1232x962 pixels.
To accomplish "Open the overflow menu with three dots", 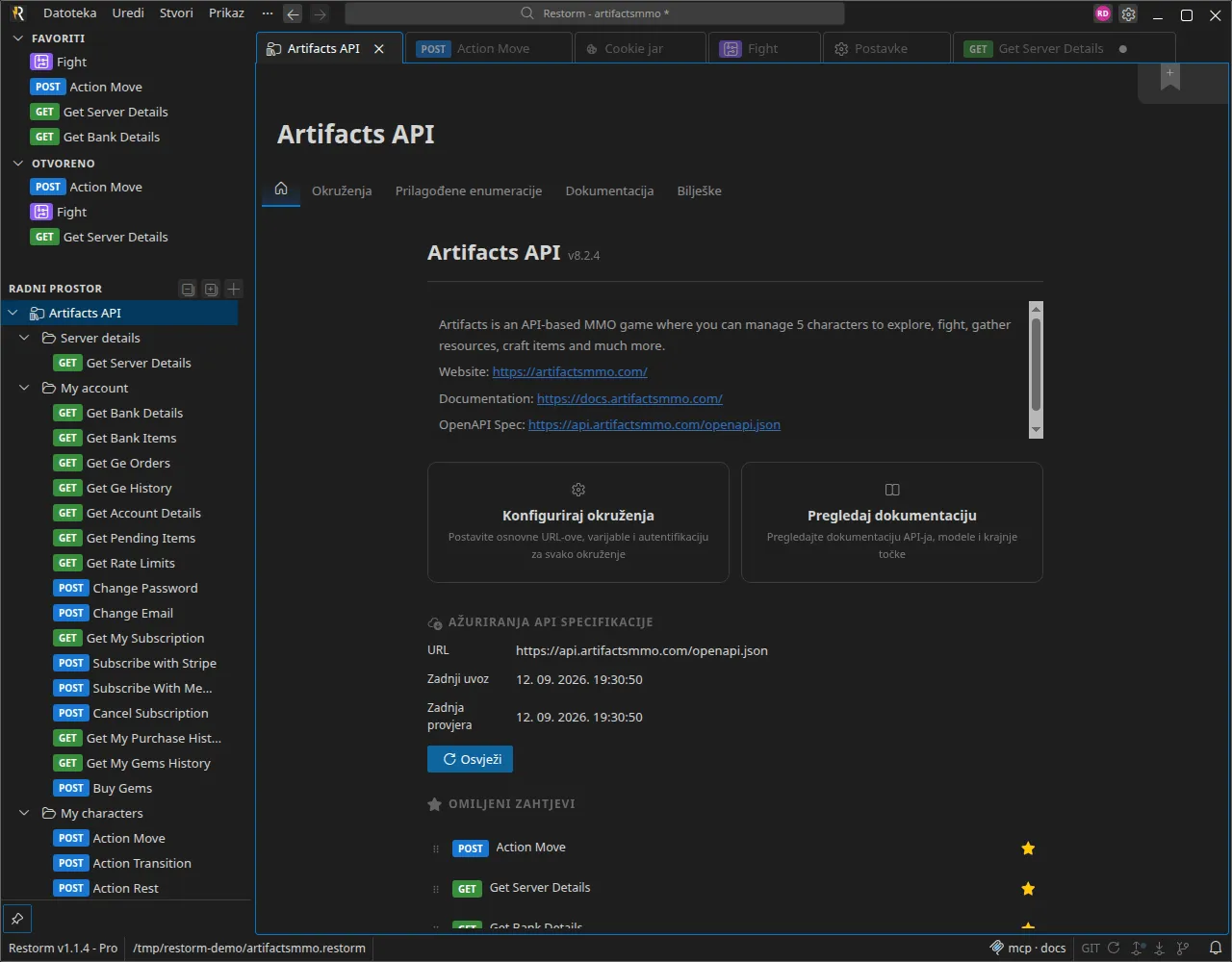I will point(268,13).
